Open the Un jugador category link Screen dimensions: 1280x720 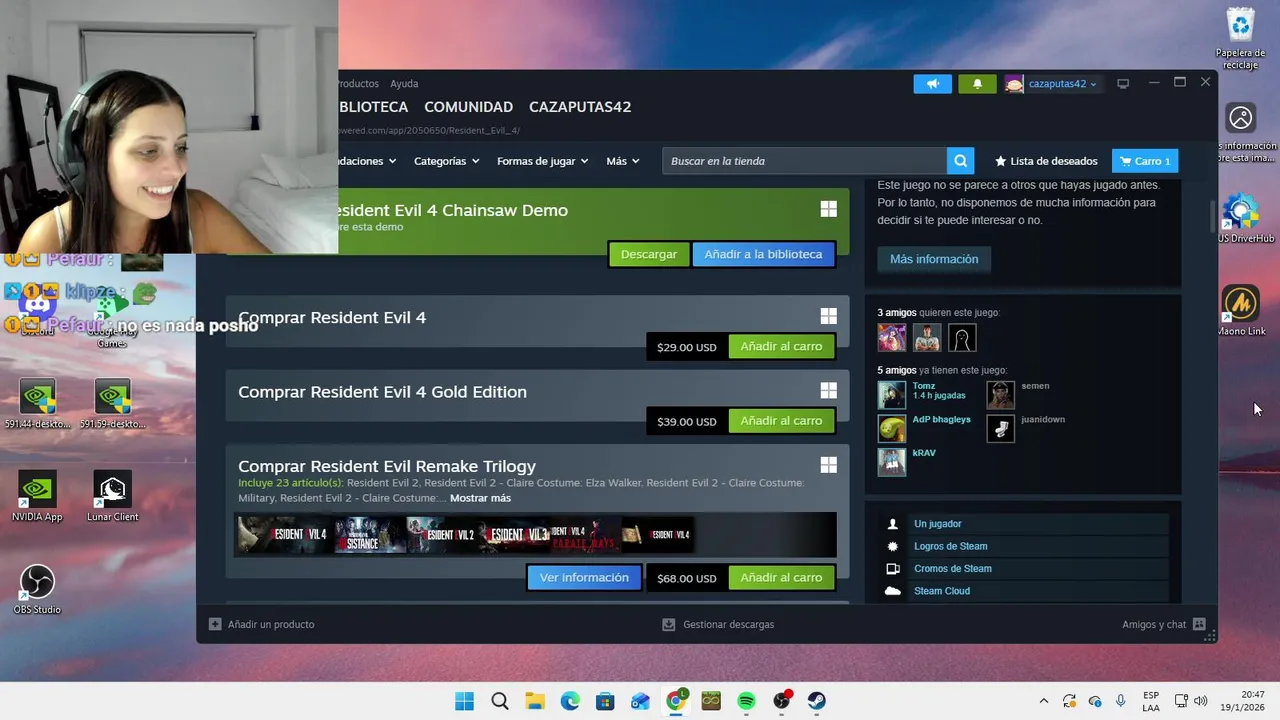point(937,524)
